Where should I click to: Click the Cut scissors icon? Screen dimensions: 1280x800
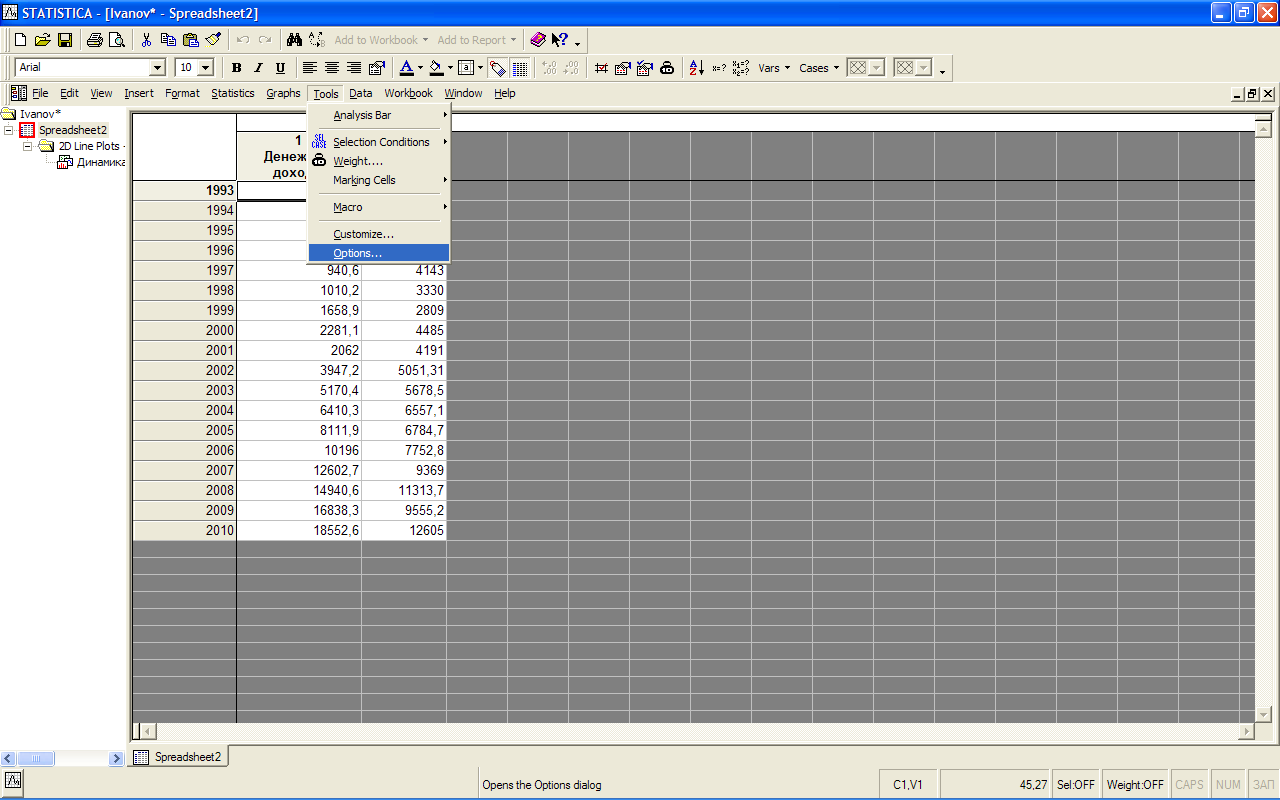click(146, 40)
